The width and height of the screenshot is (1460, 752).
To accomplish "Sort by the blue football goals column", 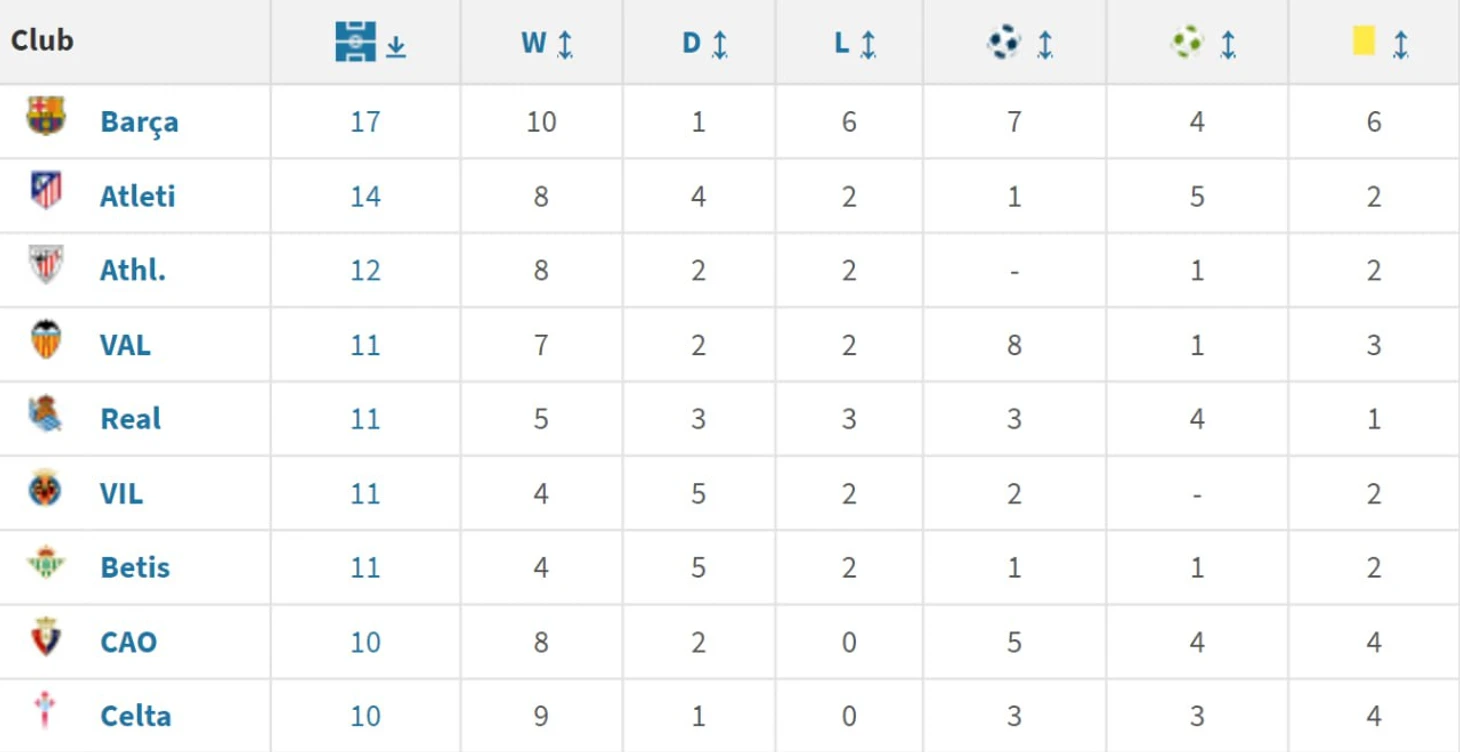I will [1019, 43].
